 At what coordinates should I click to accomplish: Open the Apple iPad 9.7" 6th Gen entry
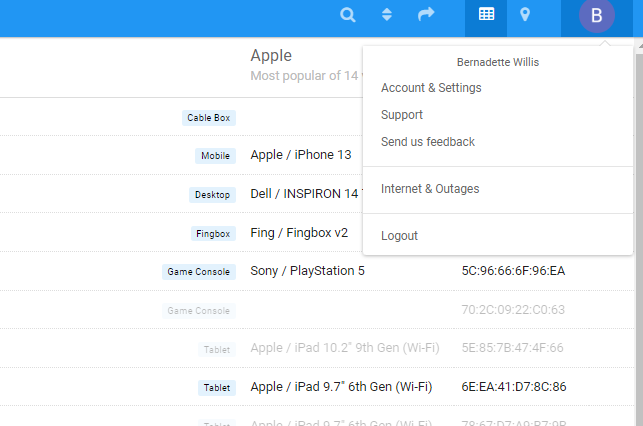pos(341,387)
